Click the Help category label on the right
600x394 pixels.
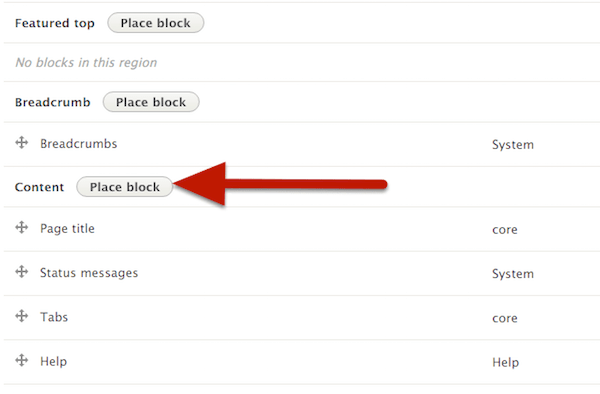(505, 362)
